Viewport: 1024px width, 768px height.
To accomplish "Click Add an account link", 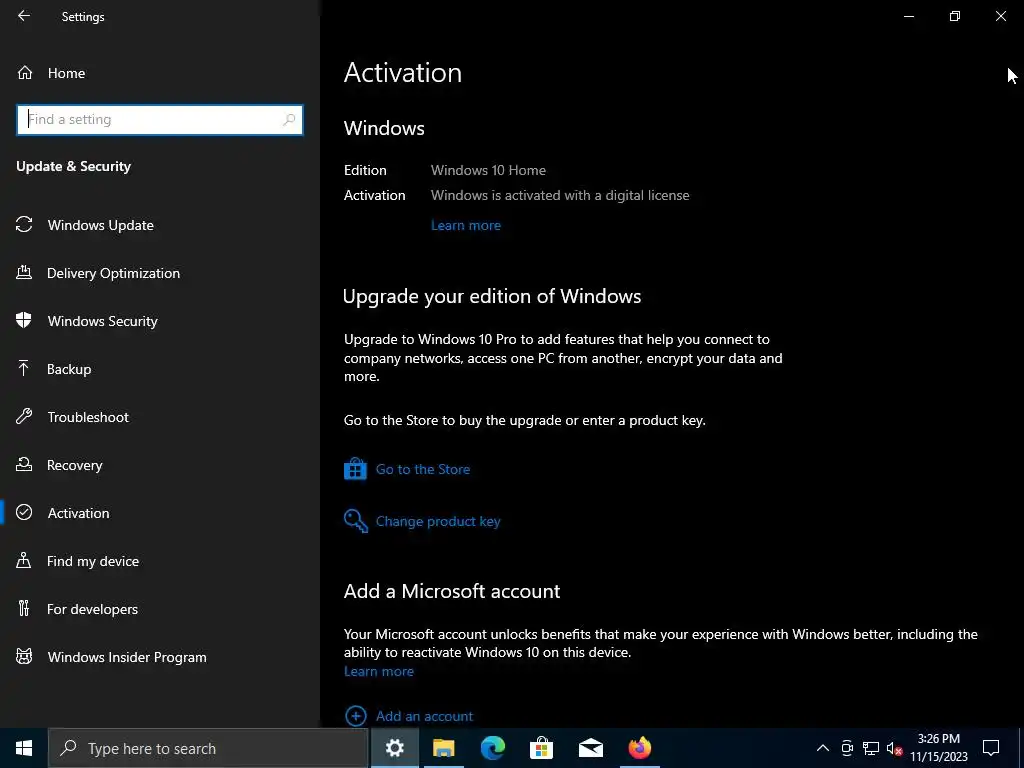I will click(424, 716).
